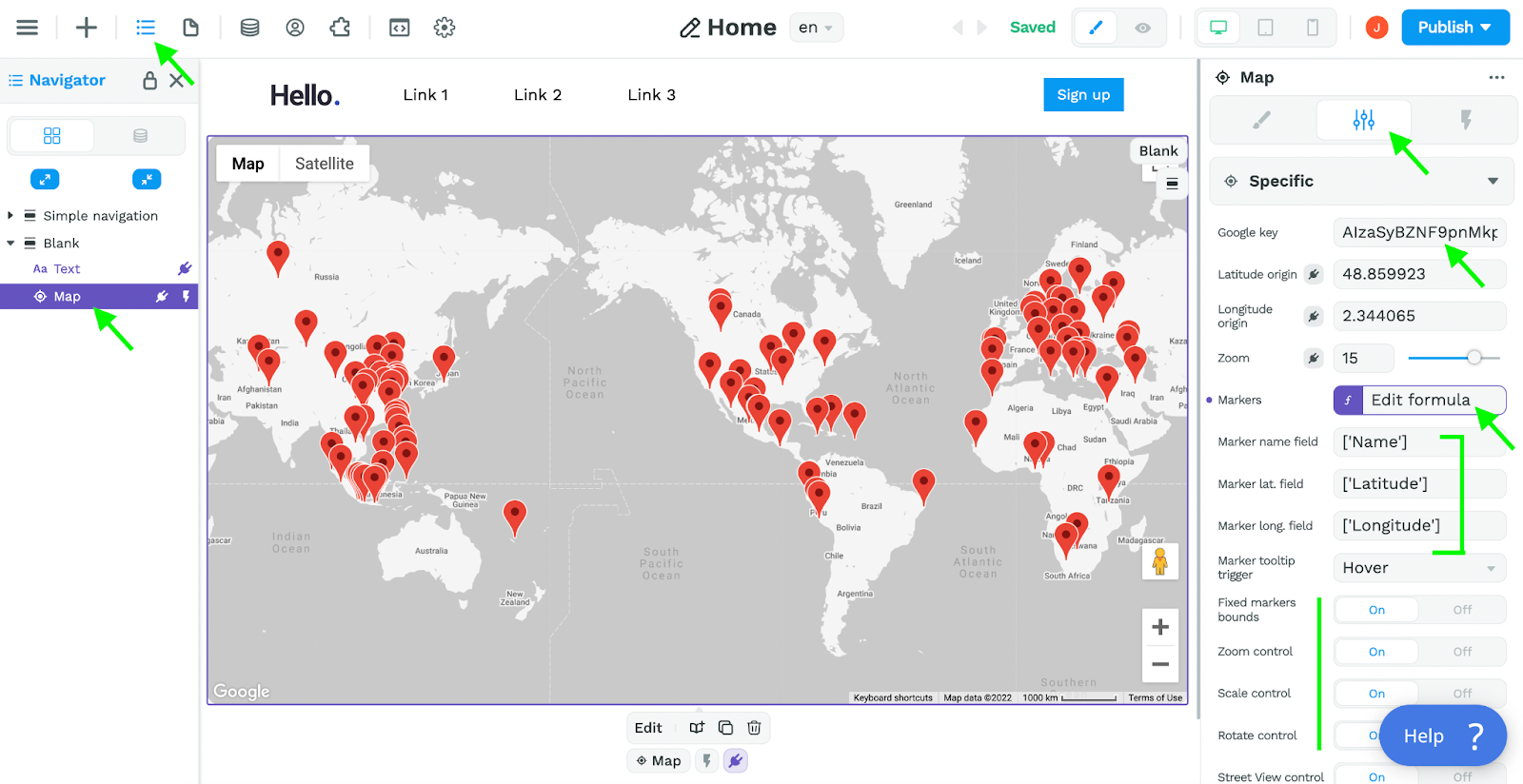Screen dimensions: 1523x784
Task: Click the Latitude origin input field
Action: pyautogui.click(x=1419, y=274)
